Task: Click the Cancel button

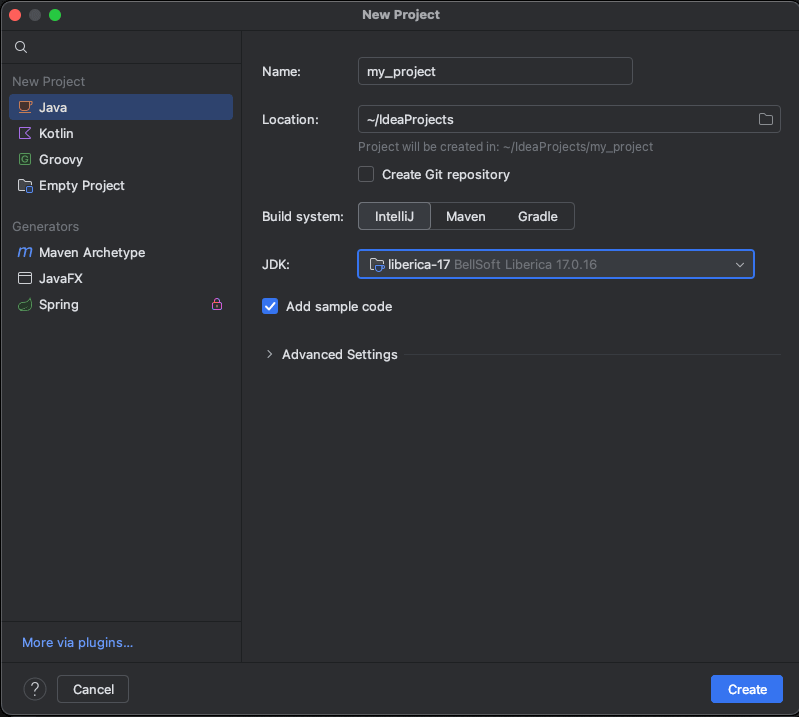Action: point(93,689)
